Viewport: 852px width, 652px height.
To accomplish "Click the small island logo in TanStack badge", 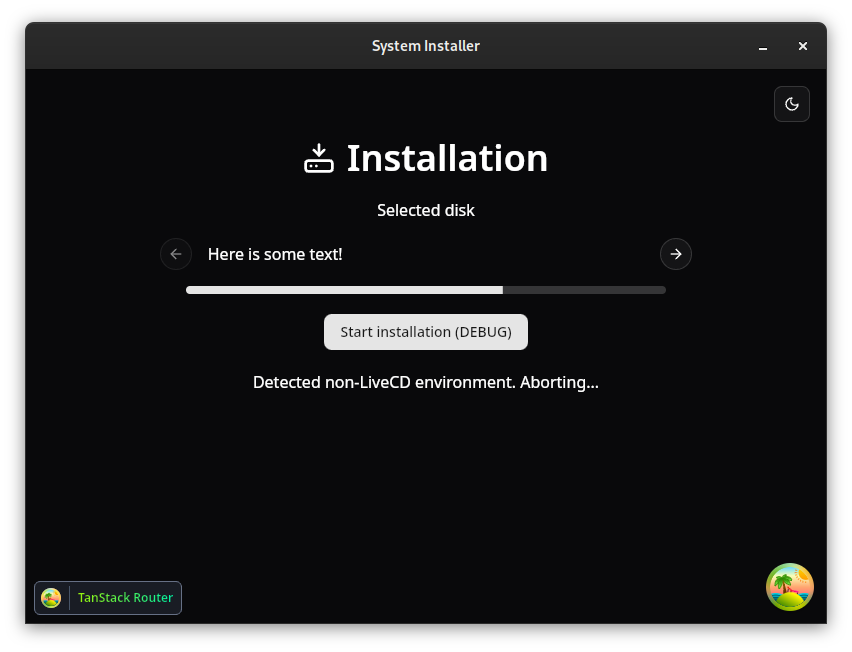I will [x=51, y=598].
